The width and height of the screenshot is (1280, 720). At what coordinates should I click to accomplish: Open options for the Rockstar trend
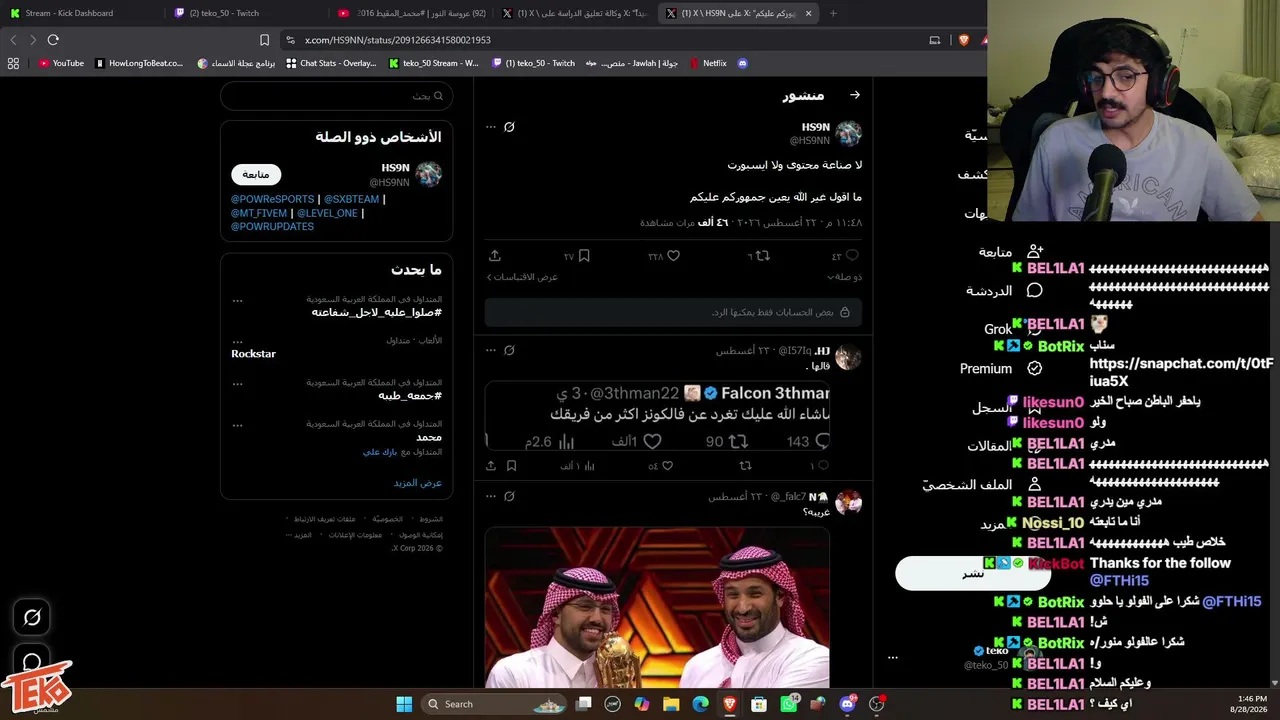coord(237,341)
